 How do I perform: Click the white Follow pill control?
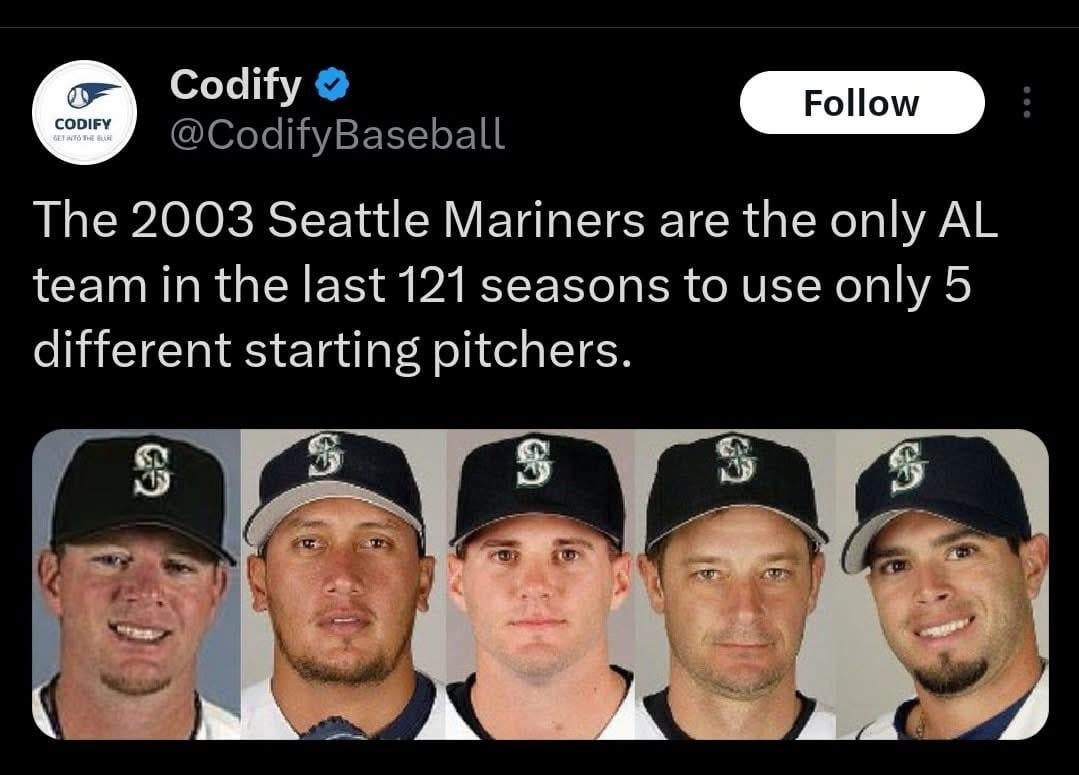tap(862, 101)
